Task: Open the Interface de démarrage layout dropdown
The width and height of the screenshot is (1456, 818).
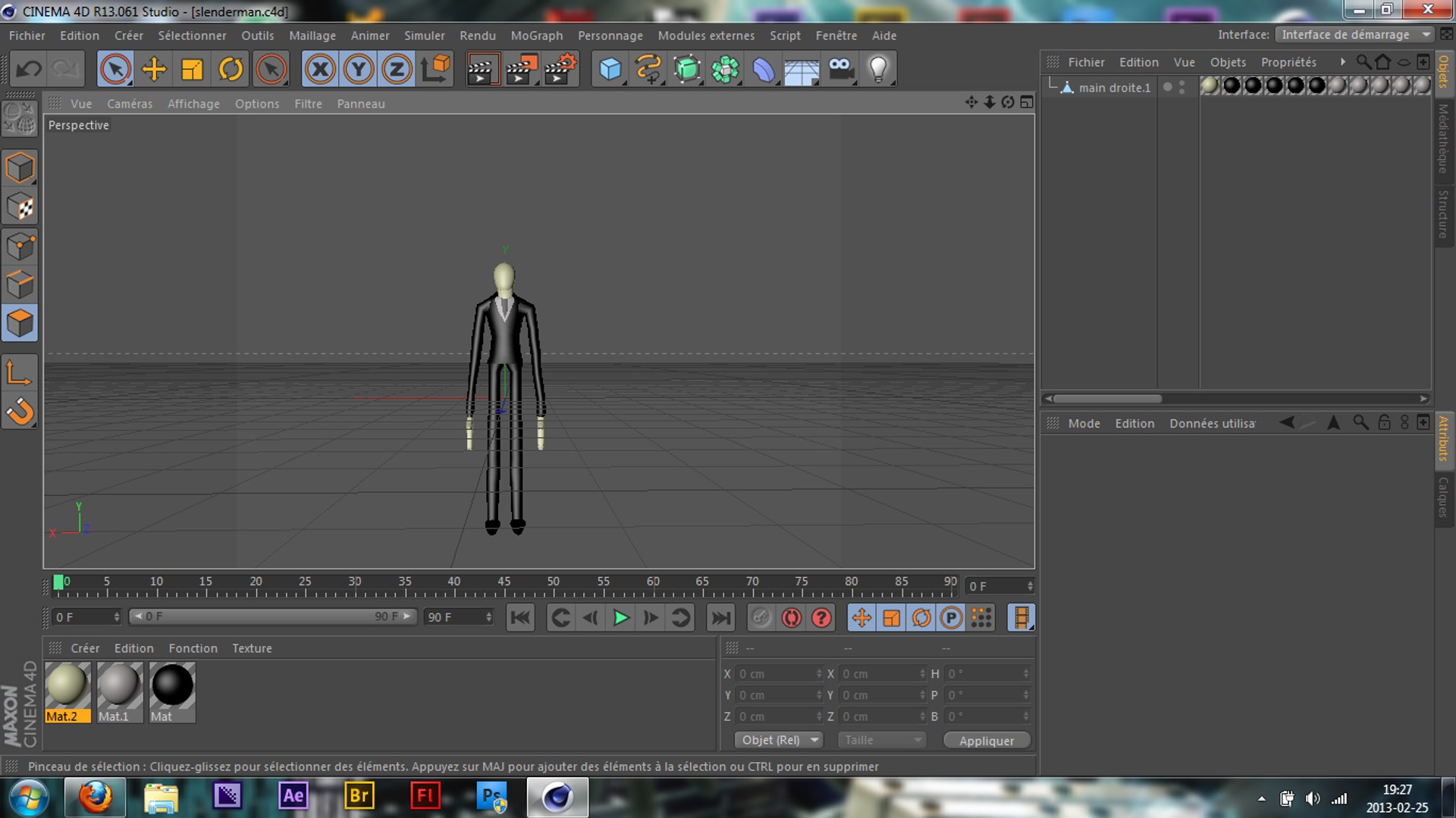Action: click(x=1354, y=35)
